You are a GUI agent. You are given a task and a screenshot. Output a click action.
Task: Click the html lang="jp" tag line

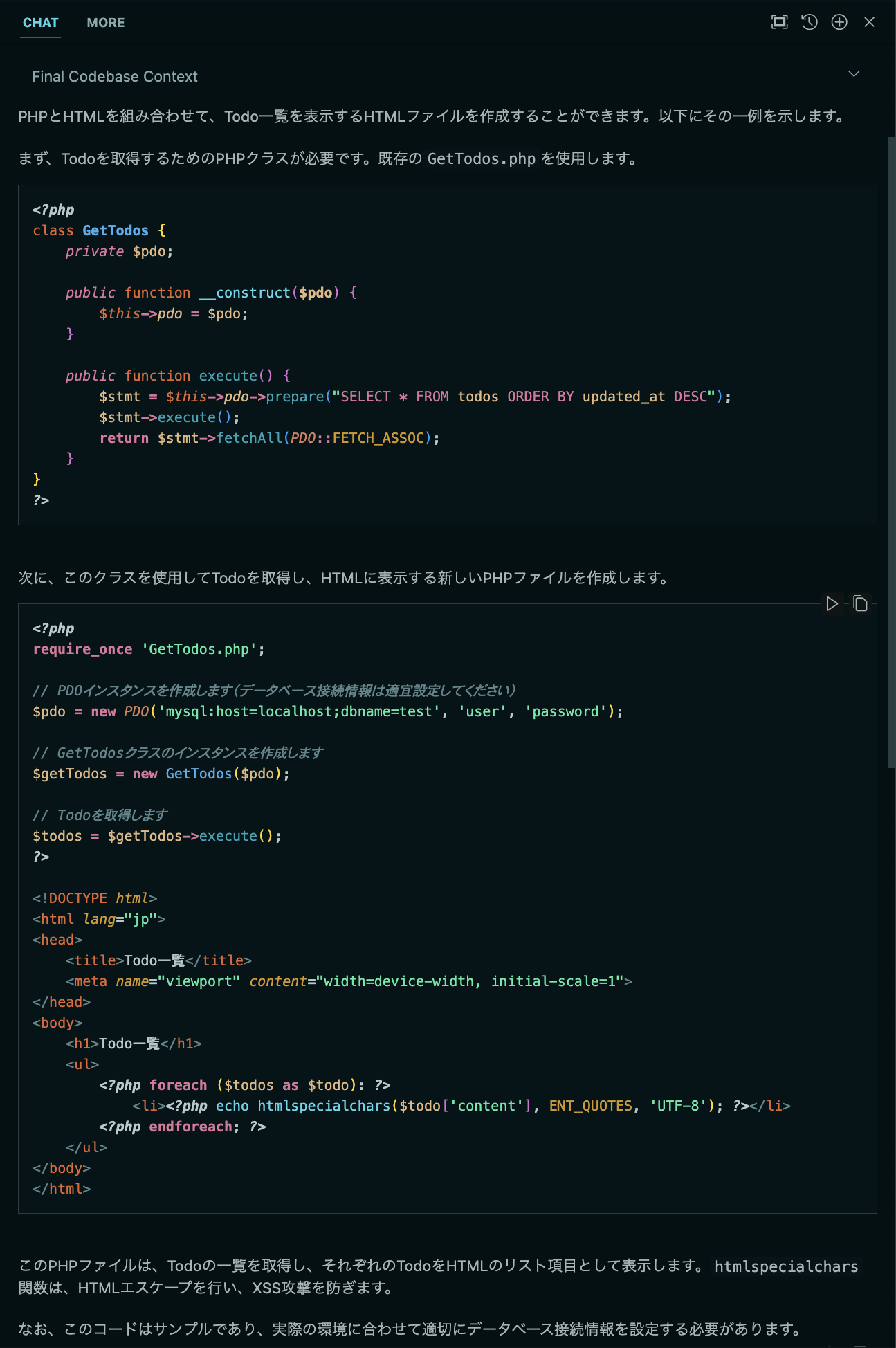[x=99, y=919]
